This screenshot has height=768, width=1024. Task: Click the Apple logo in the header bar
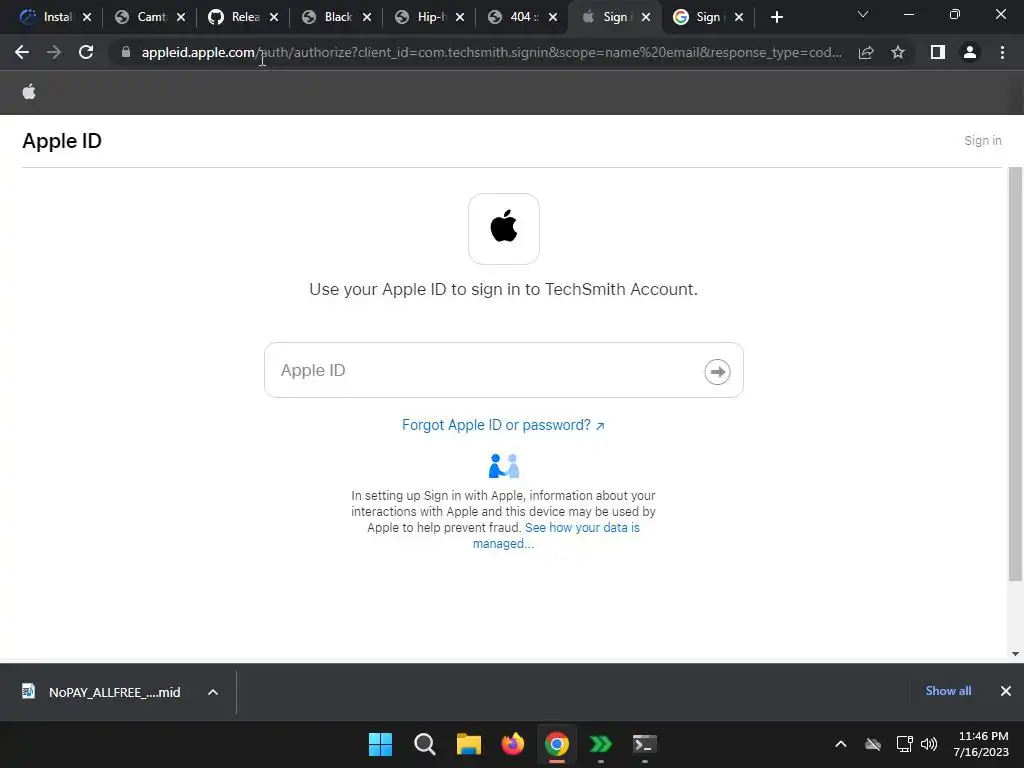coord(29,92)
